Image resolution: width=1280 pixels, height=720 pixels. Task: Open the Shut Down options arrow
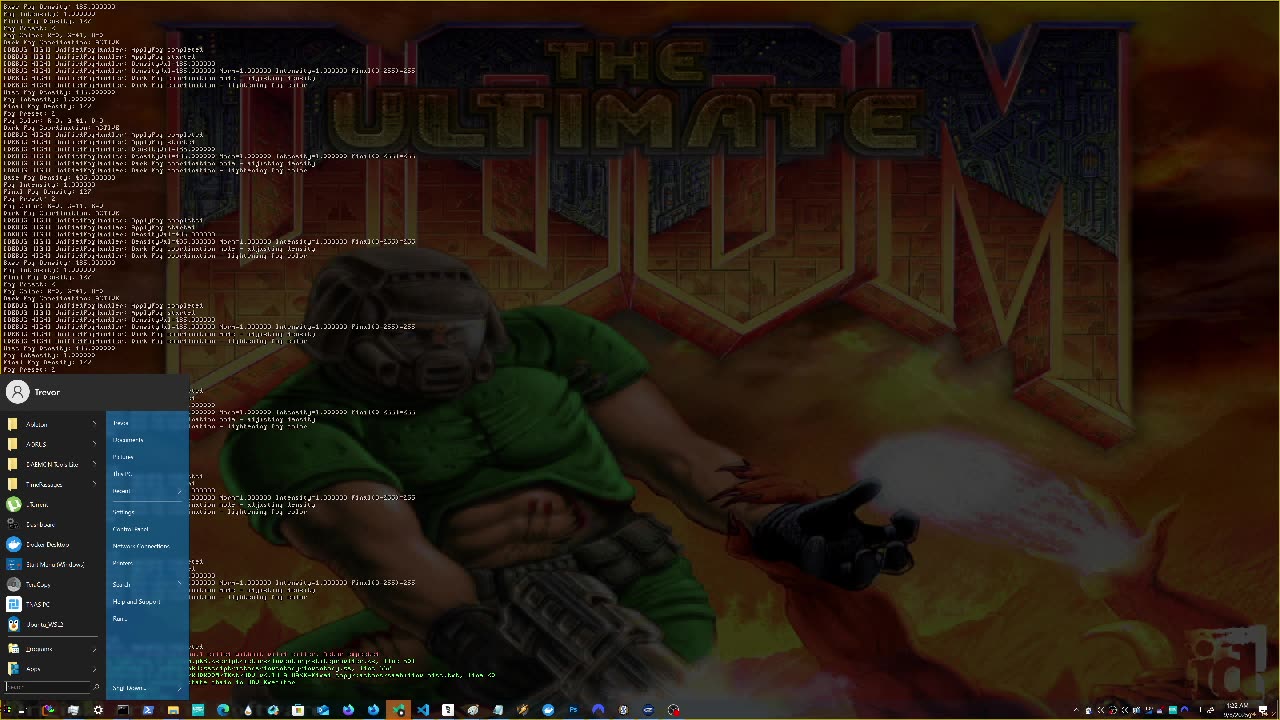point(180,688)
